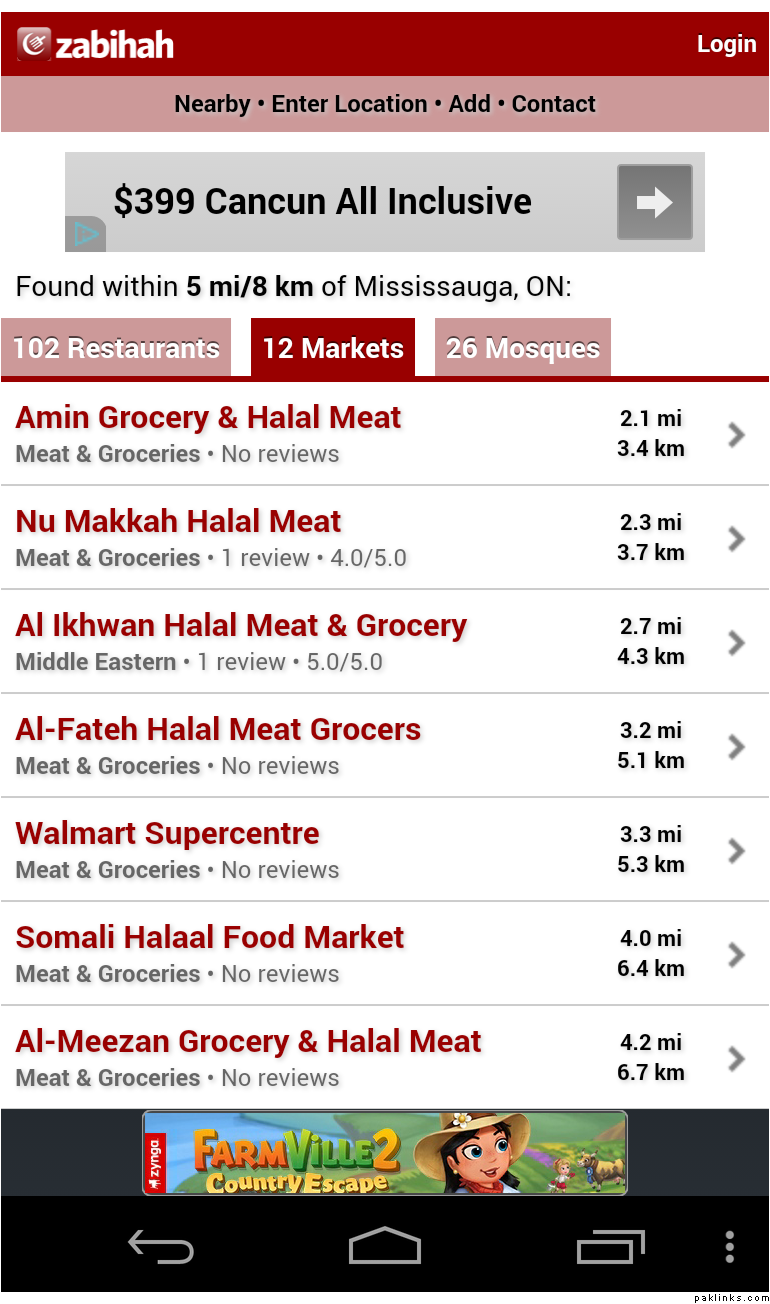Tap the FarmVille 2 ad banner

coord(385,1152)
